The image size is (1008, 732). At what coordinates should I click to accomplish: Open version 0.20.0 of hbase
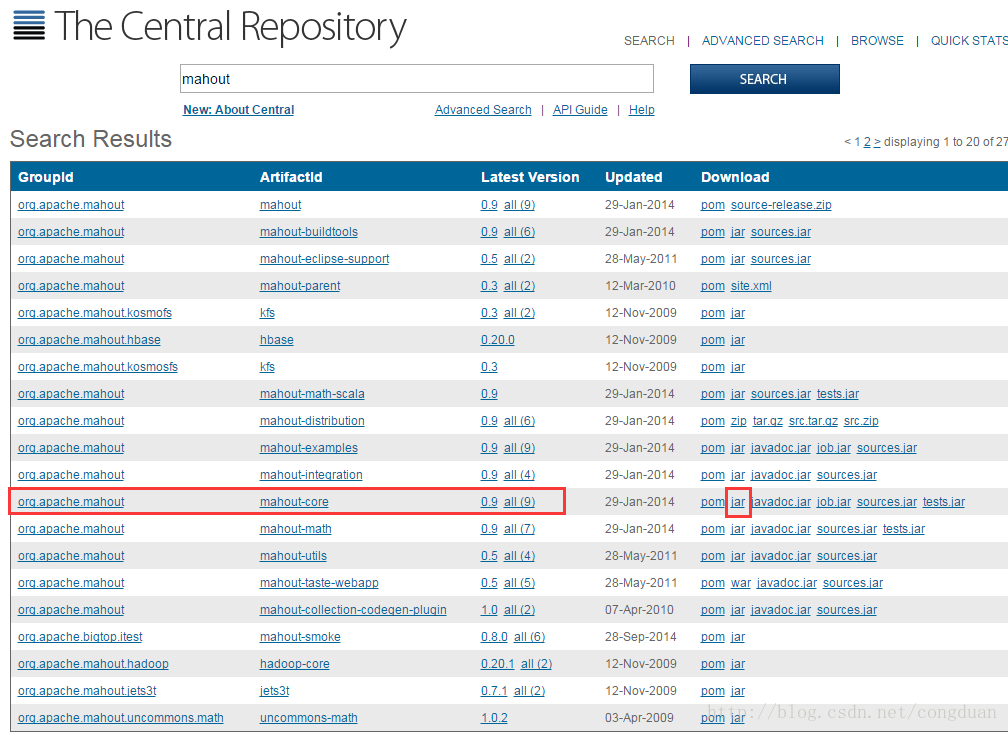(x=498, y=340)
